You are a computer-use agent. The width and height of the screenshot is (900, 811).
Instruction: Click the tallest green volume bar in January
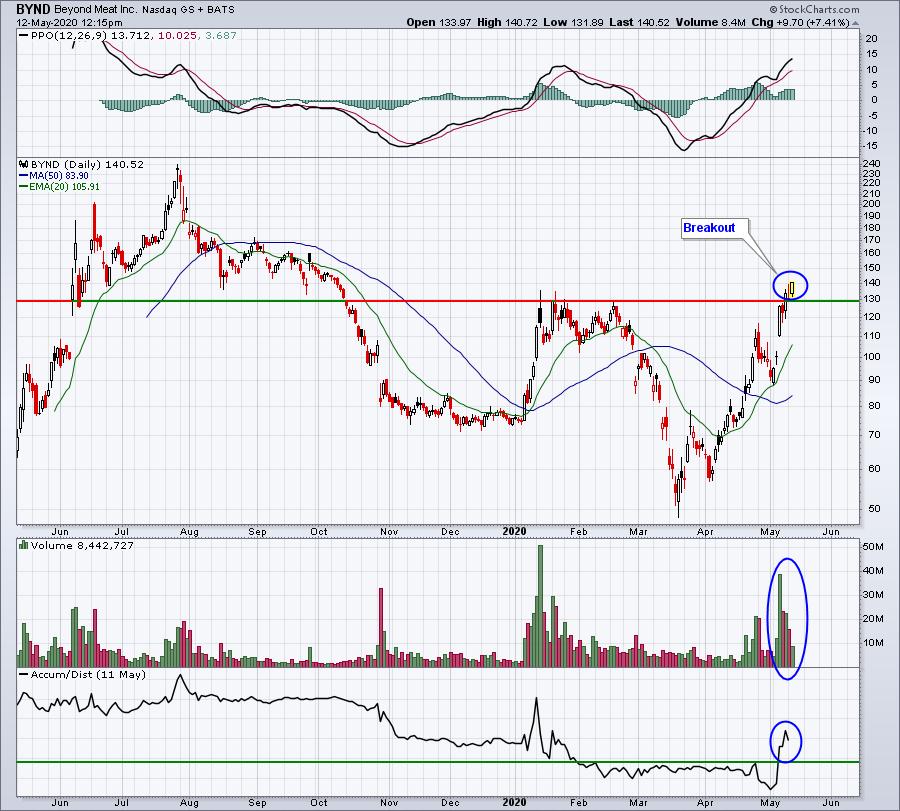(x=540, y=606)
